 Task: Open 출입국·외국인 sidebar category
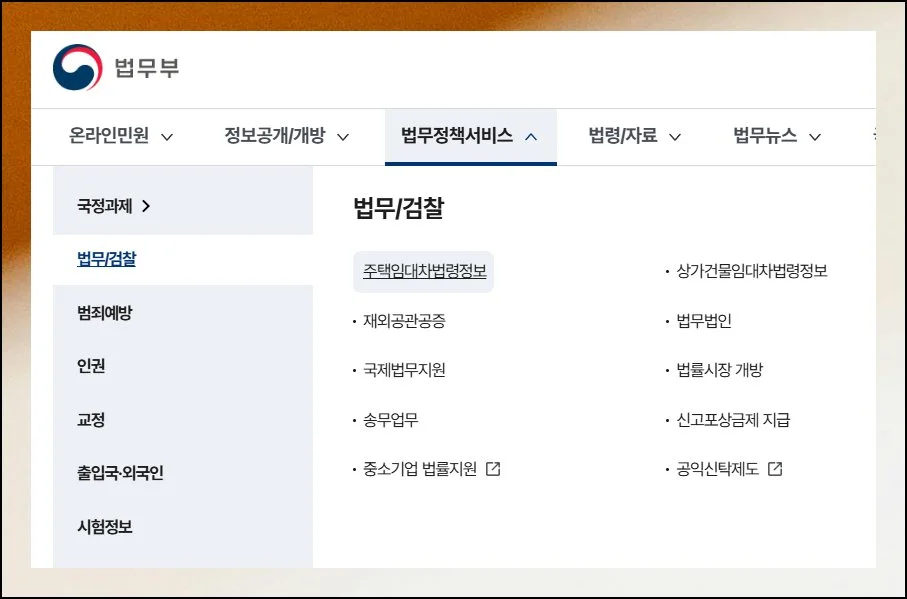click(120, 473)
